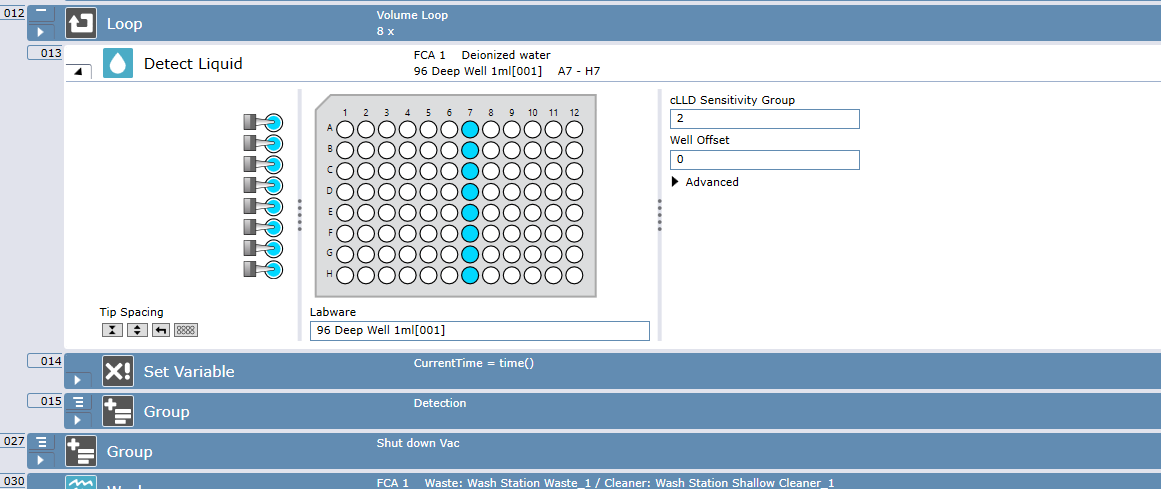Click the well grid pattern tip spacing button
Viewport: 1161px width, 489px height.
coord(186,330)
